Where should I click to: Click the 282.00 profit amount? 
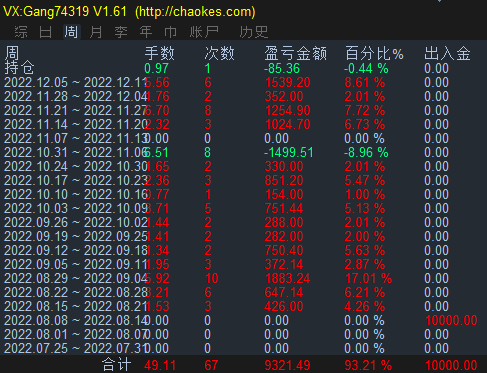pyautogui.click(x=284, y=236)
